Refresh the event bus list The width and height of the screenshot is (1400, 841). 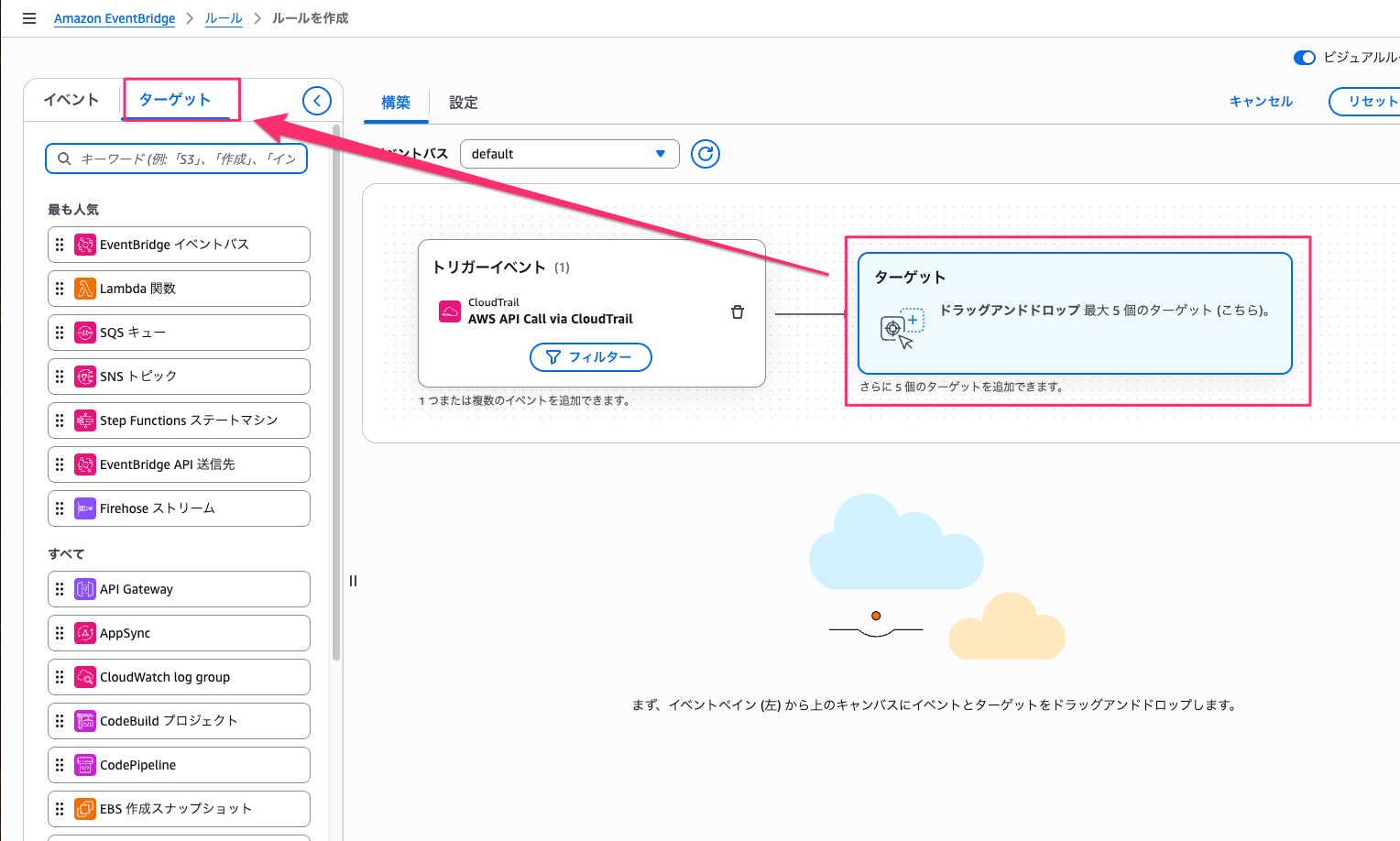705,154
